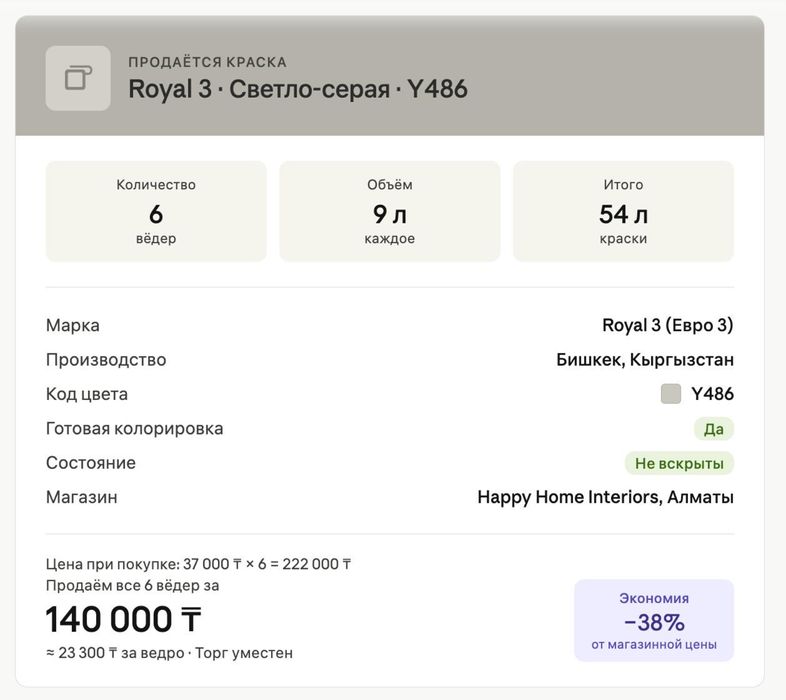Screen dimensions: 786x700
Task: Click the Не вскрыты status badge
Action: [679, 463]
